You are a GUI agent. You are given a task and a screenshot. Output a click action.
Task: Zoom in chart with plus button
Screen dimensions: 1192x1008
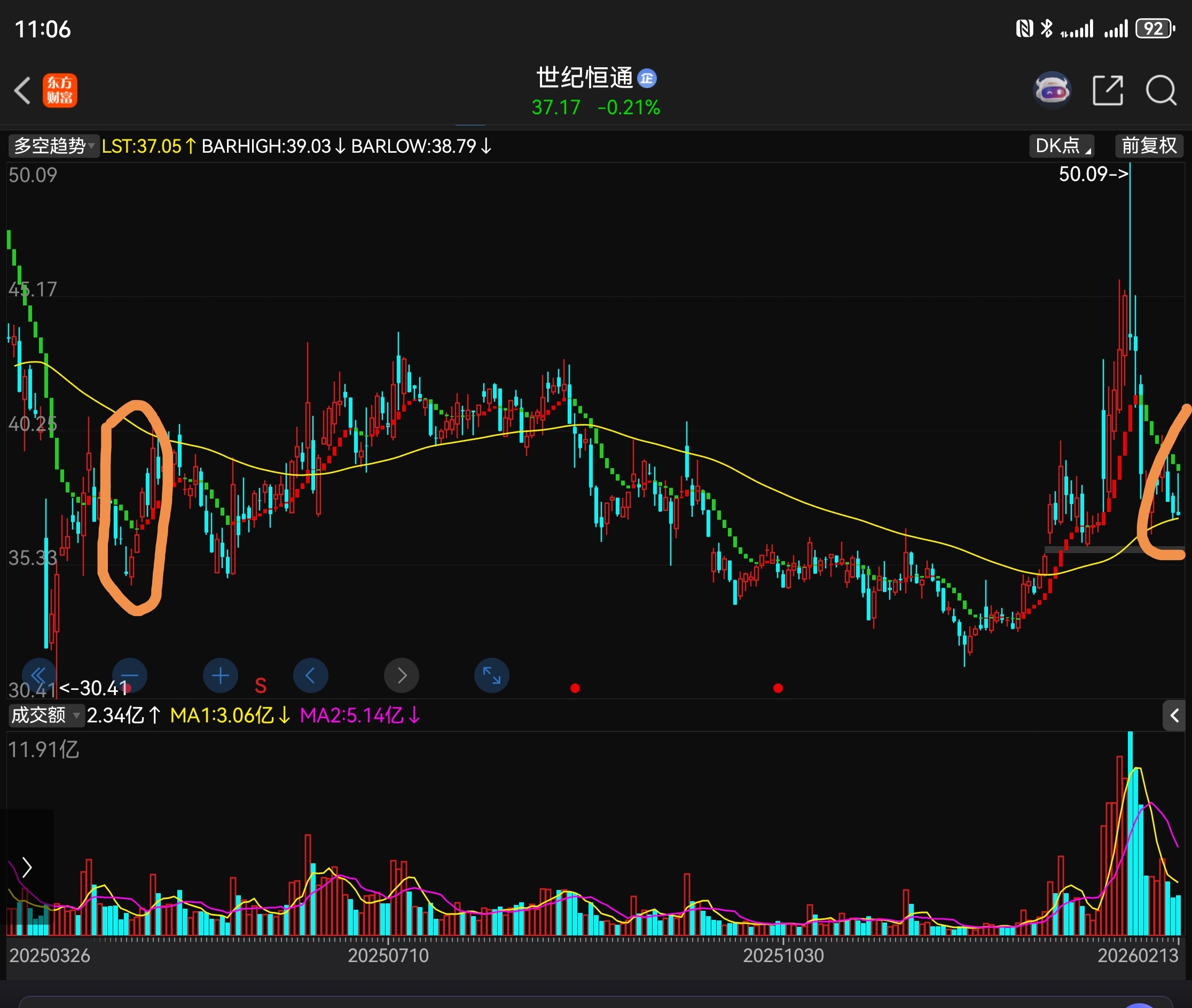[220, 675]
